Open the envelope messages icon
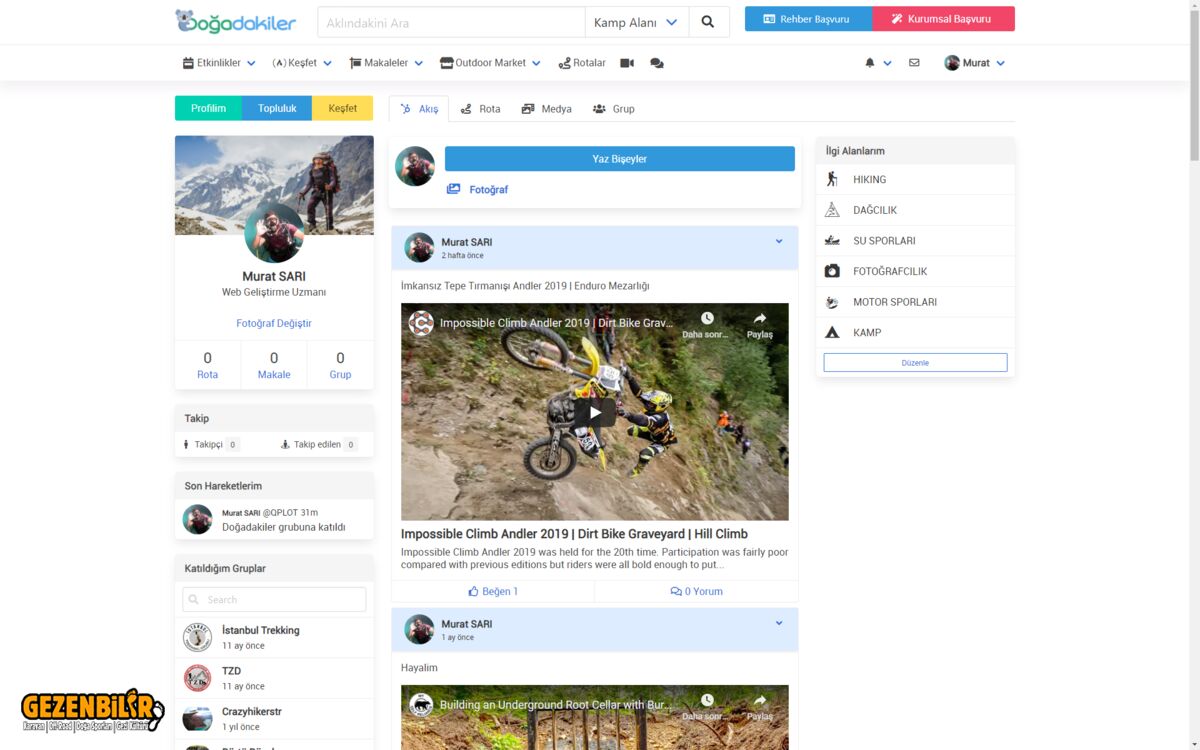Image resolution: width=1200 pixels, height=750 pixels. click(x=914, y=63)
